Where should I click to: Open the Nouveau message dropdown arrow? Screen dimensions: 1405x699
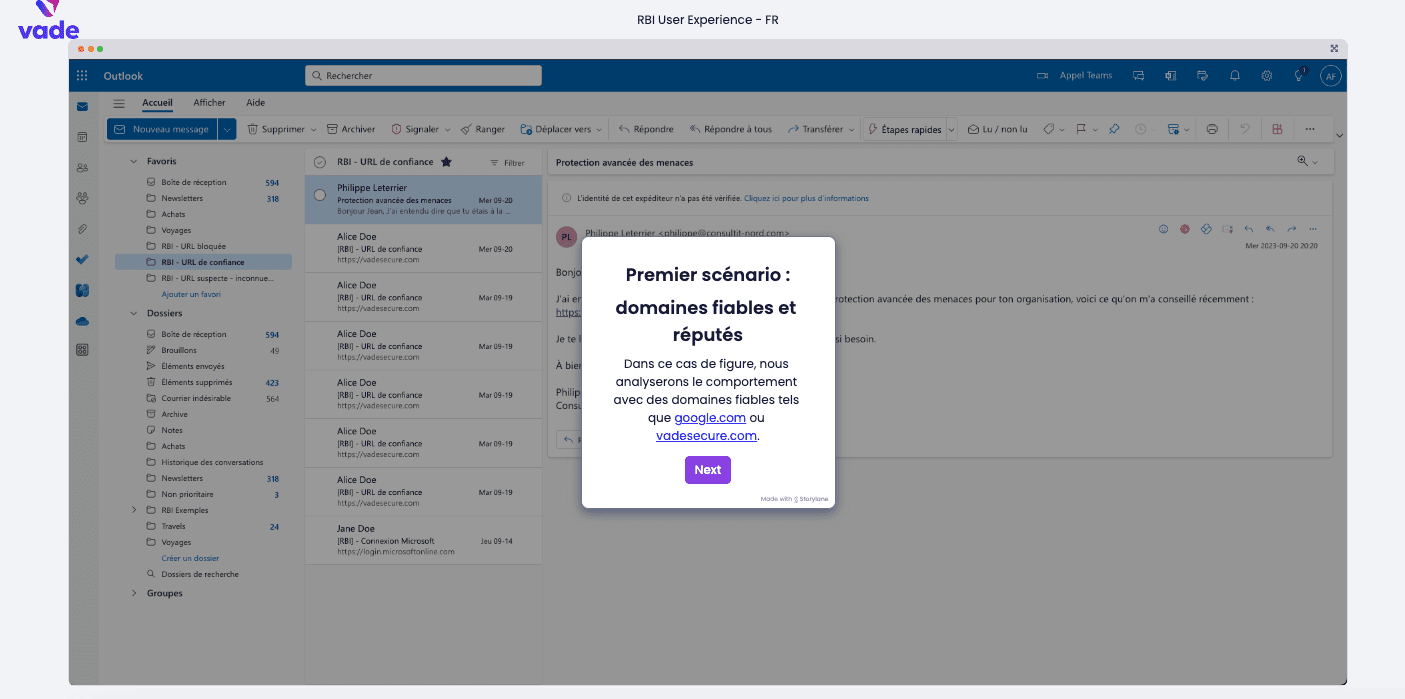(227, 129)
